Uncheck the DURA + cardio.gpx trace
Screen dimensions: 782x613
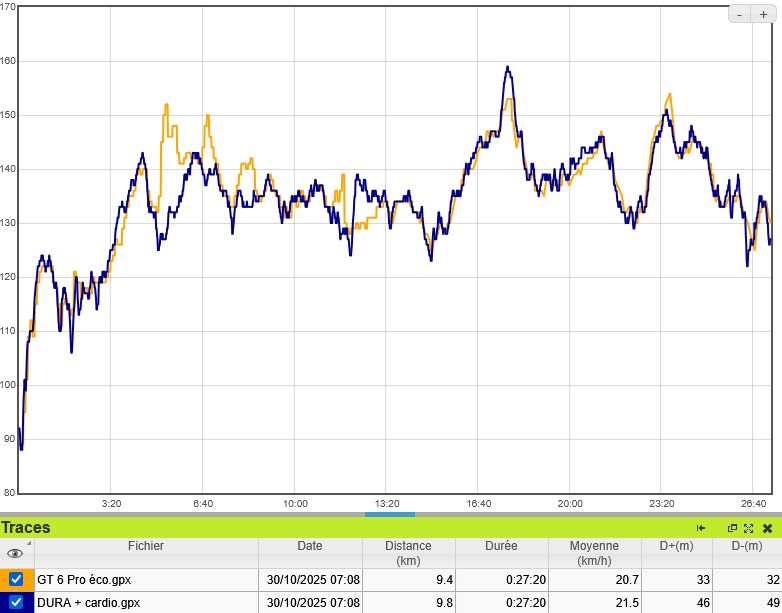[16, 602]
